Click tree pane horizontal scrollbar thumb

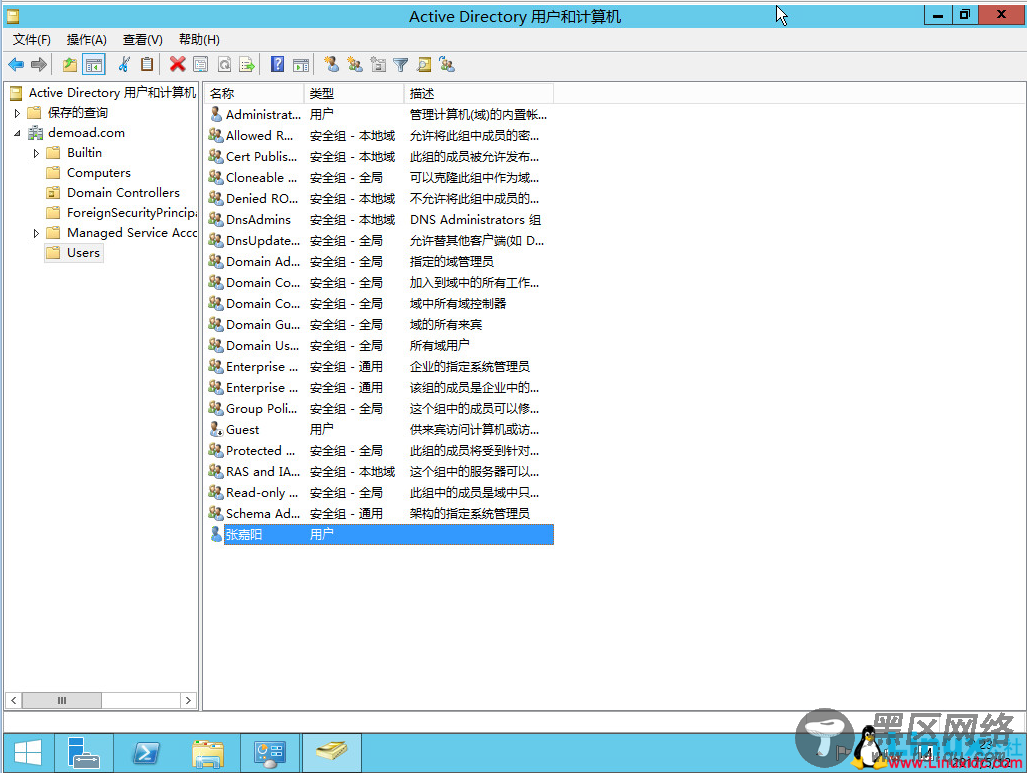(62, 700)
